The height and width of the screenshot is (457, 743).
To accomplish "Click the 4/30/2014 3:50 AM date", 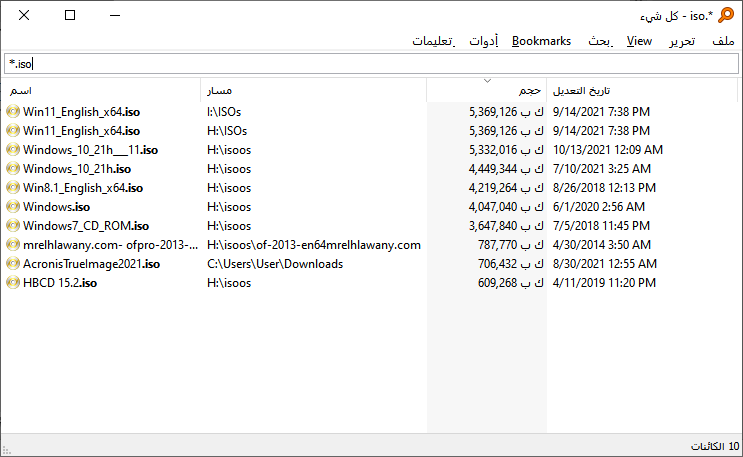I will coord(602,245).
